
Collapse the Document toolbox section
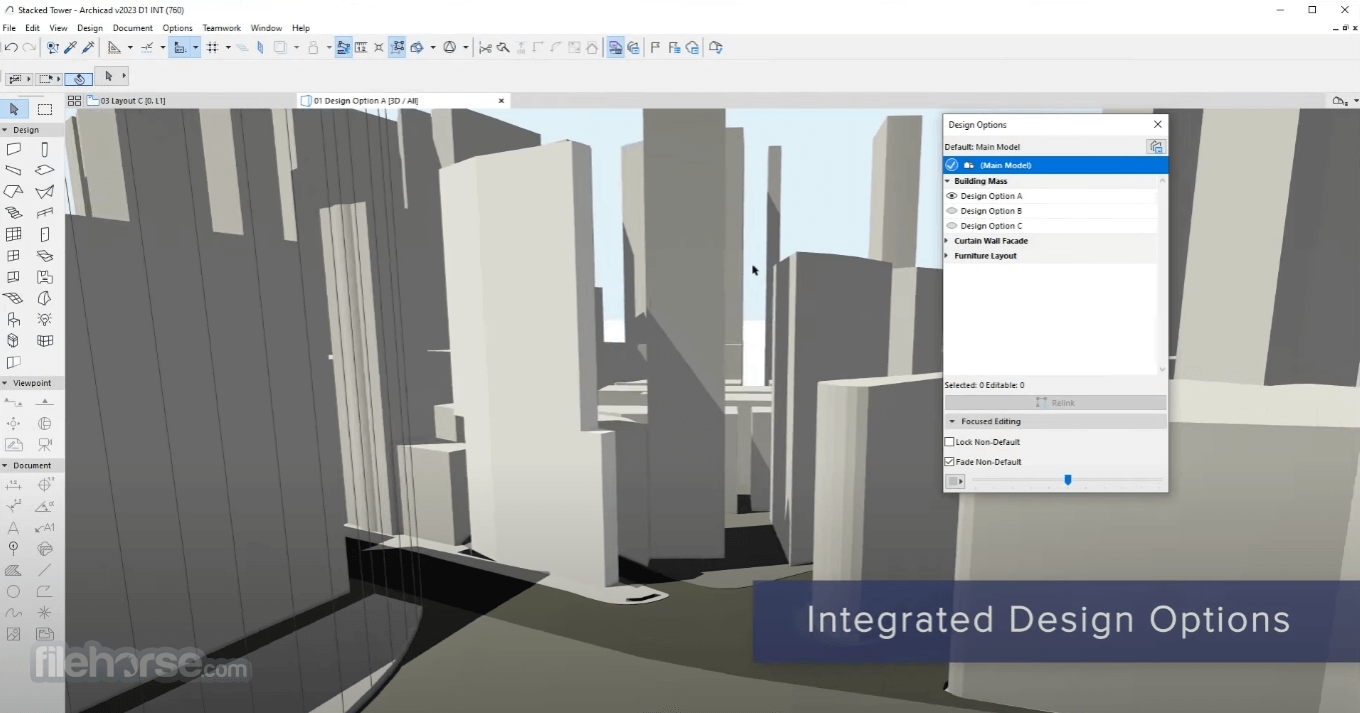click(x=5, y=465)
